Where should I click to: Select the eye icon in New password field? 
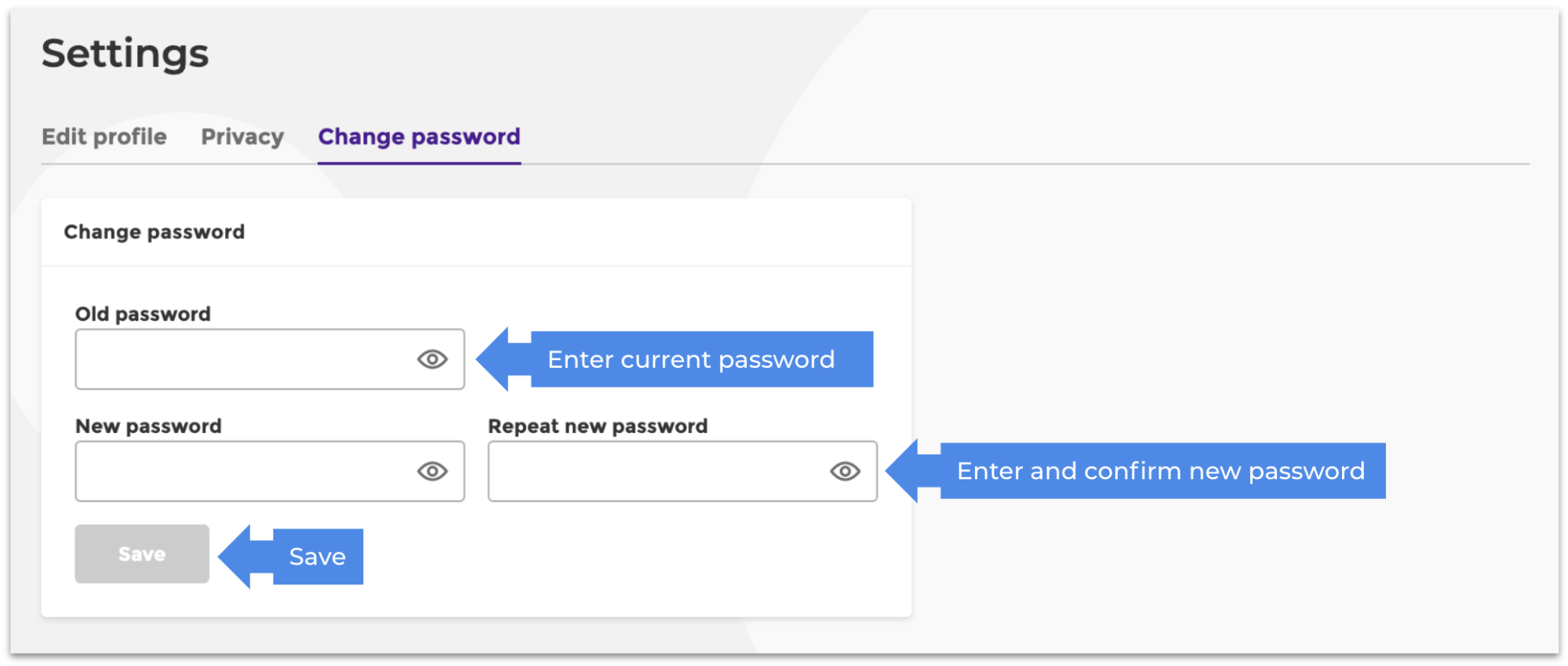[431, 471]
